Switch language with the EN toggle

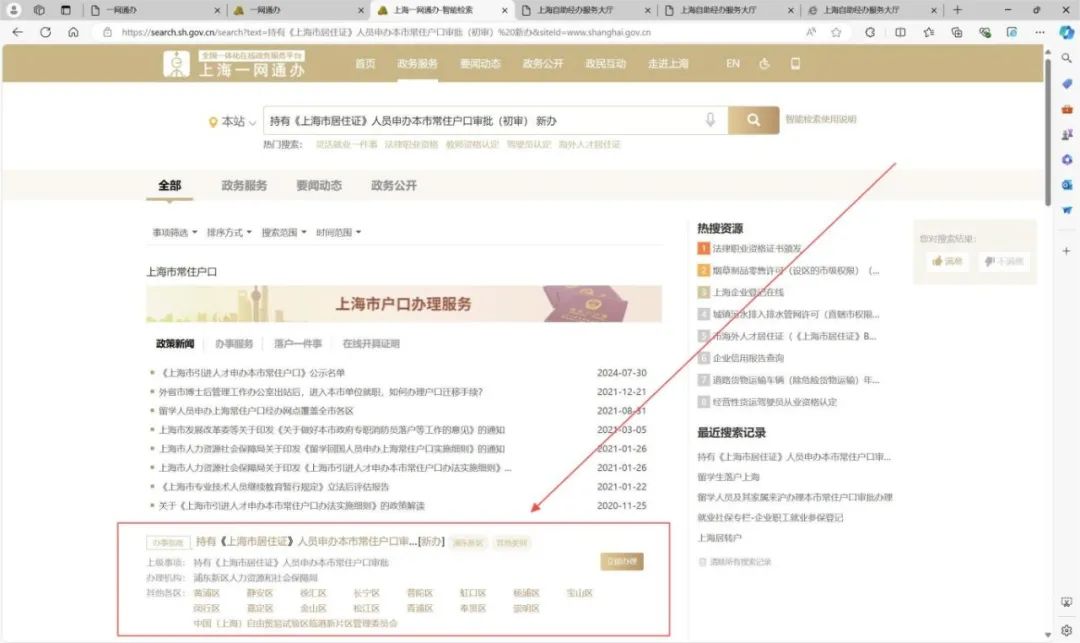pos(733,64)
